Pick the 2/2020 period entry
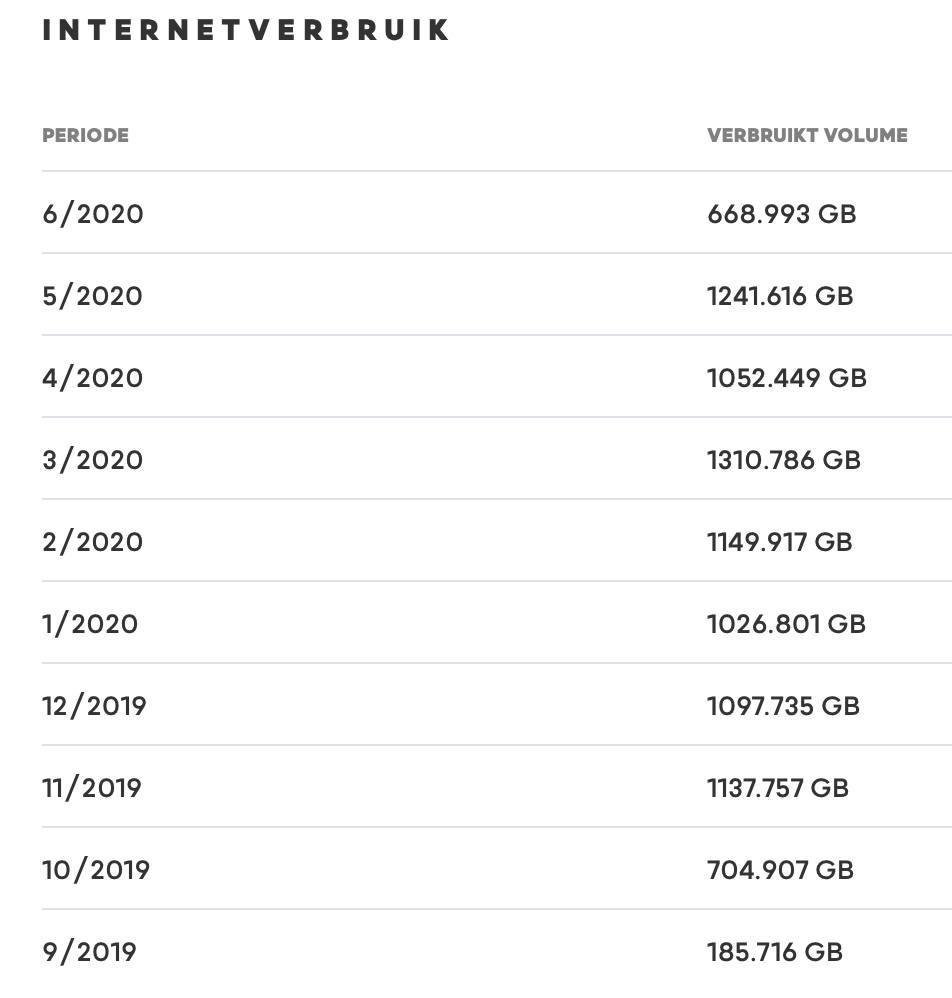 (x=93, y=542)
